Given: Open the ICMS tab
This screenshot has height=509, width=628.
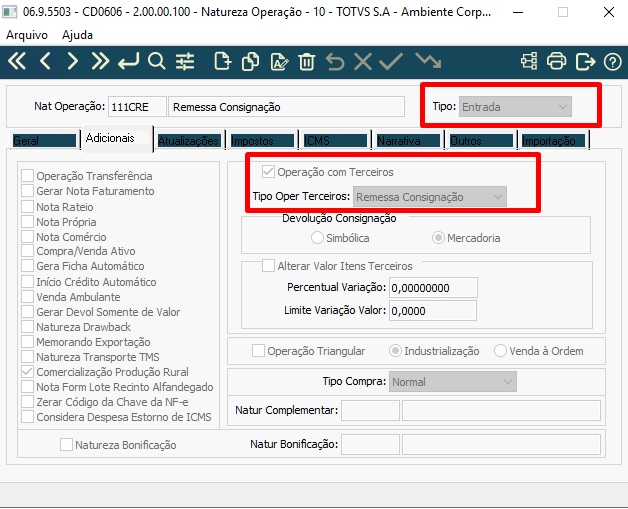Looking at the screenshot, I should tap(336, 141).
